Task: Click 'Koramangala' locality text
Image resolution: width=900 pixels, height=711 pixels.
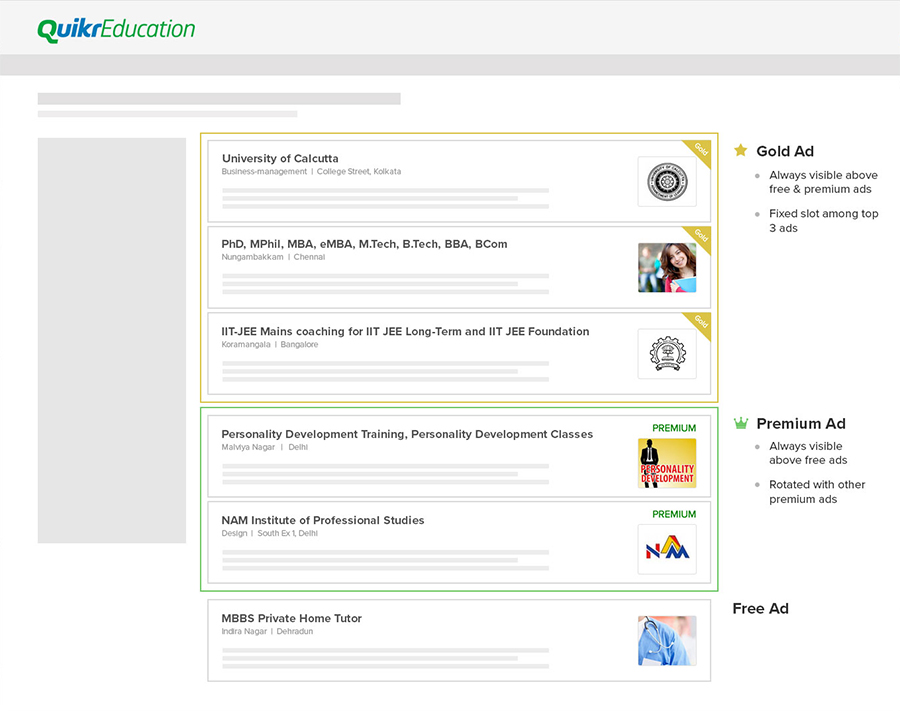Action: tap(246, 344)
